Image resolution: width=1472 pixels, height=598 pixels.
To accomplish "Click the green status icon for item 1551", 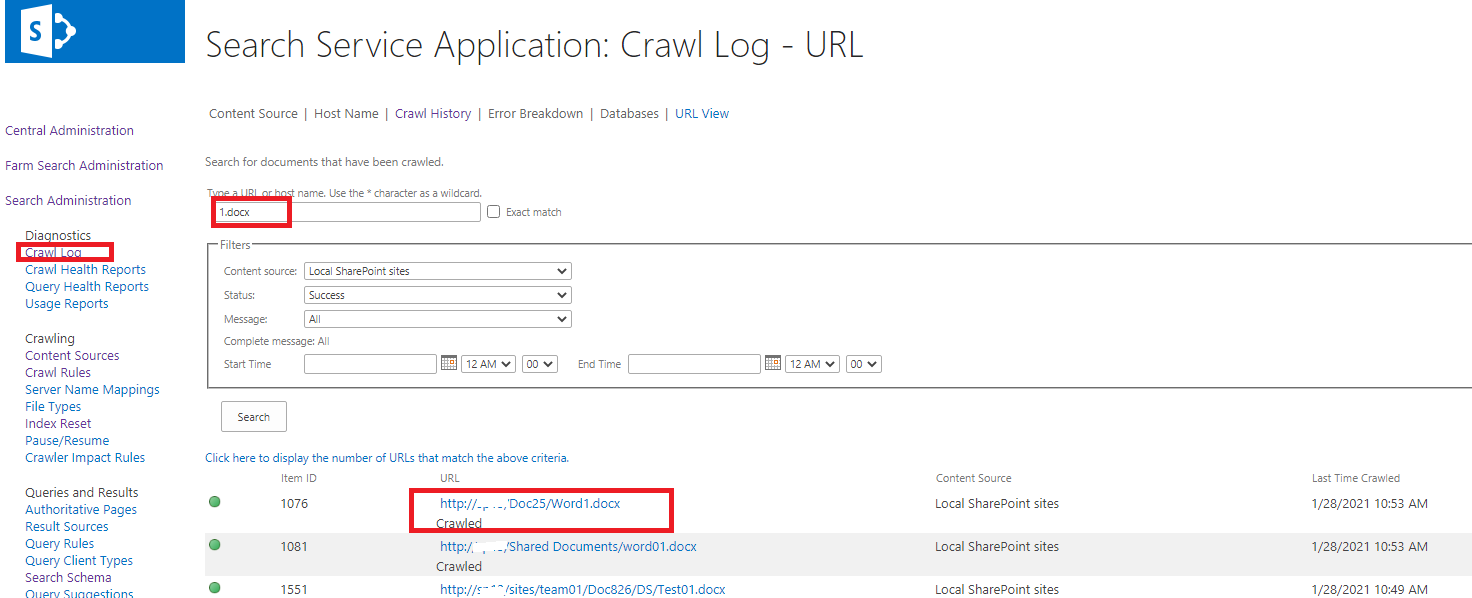I will tap(215, 588).
